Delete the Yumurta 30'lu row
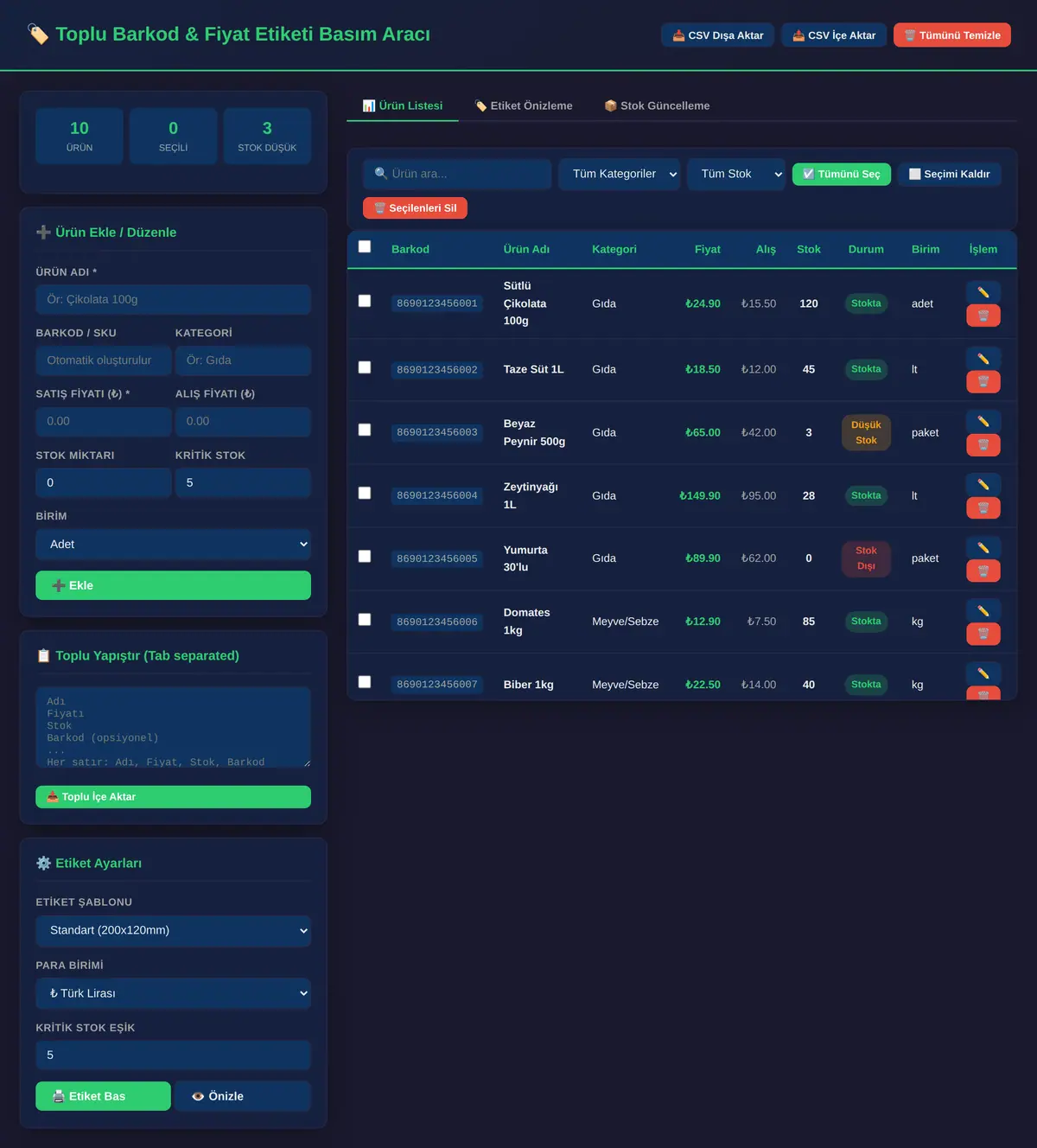The height and width of the screenshot is (1148, 1037). click(983, 571)
